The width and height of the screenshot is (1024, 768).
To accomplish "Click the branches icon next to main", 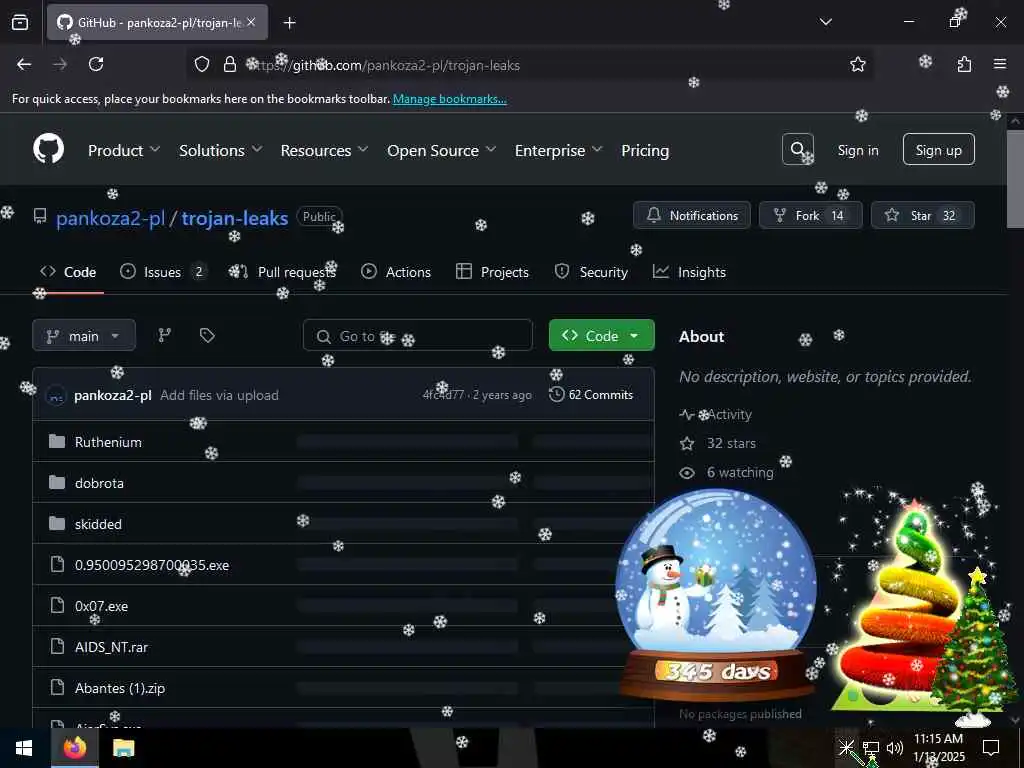I will (165, 335).
